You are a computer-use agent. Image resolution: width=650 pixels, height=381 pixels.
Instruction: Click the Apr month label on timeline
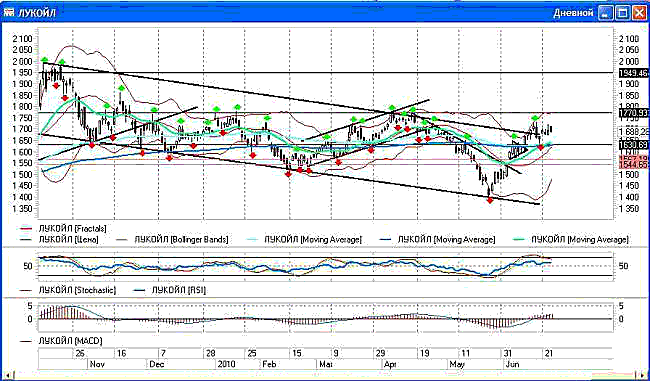pos(390,364)
